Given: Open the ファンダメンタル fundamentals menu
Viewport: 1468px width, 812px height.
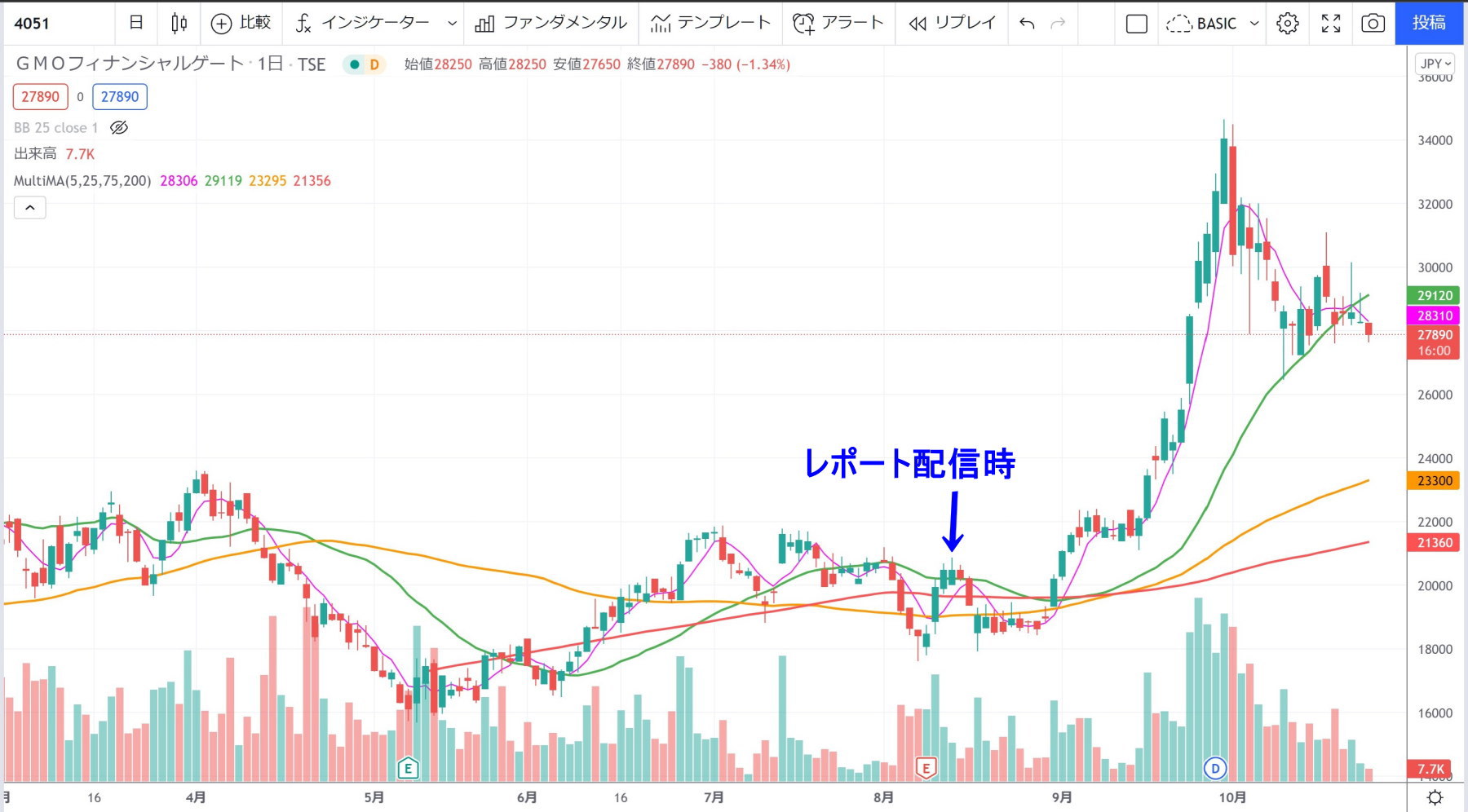Looking at the screenshot, I should [551, 23].
